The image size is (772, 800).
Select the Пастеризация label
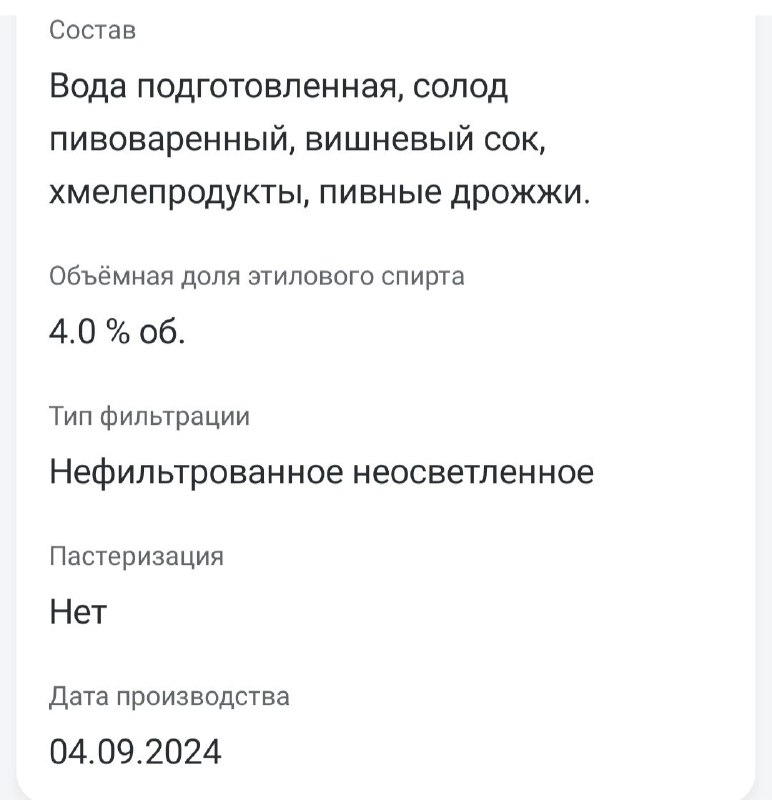point(136,557)
